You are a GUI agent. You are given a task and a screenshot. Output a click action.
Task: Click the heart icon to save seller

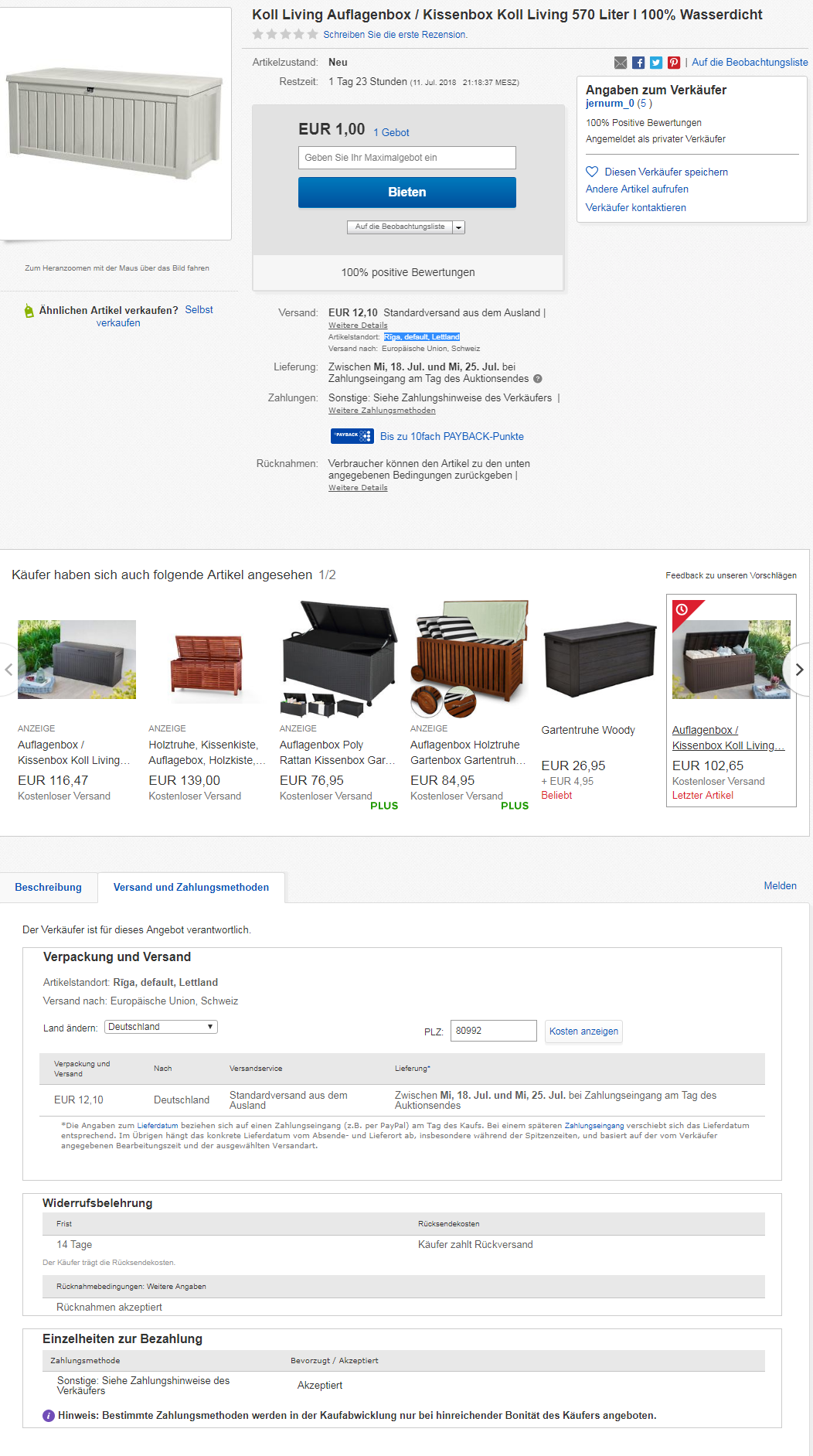pyautogui.click(x=592, y=172)
